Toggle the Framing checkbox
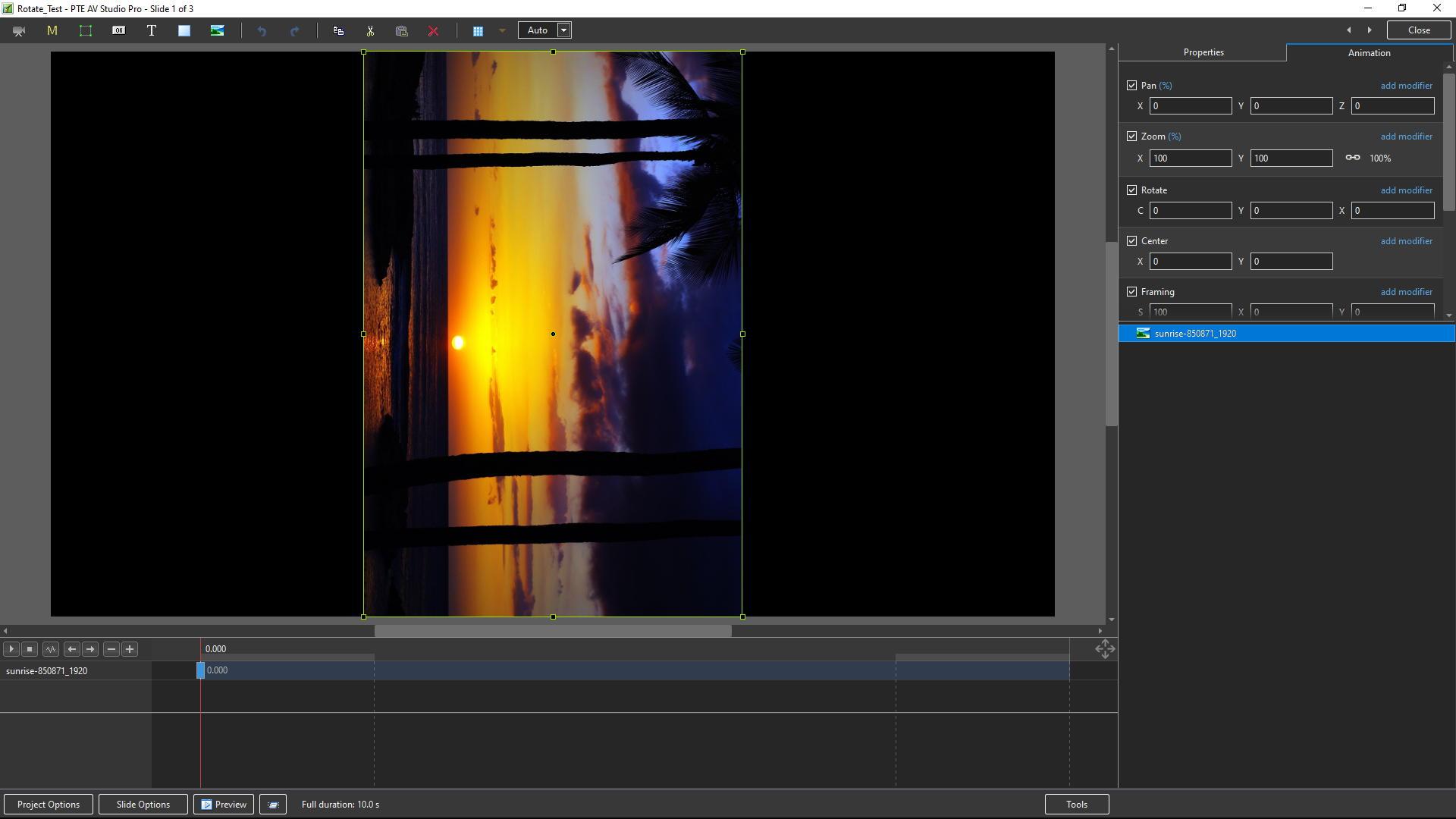Screen dimensions: 1456x819 coord(1131,292)
